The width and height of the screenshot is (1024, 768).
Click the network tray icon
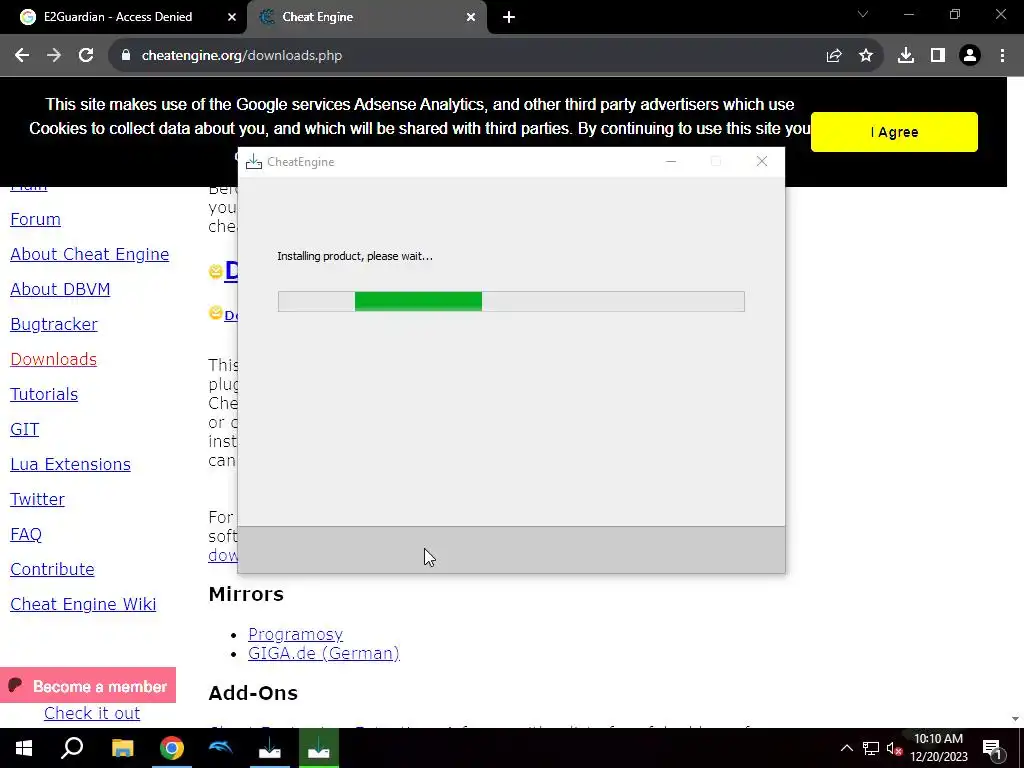[x=871, y=748]
